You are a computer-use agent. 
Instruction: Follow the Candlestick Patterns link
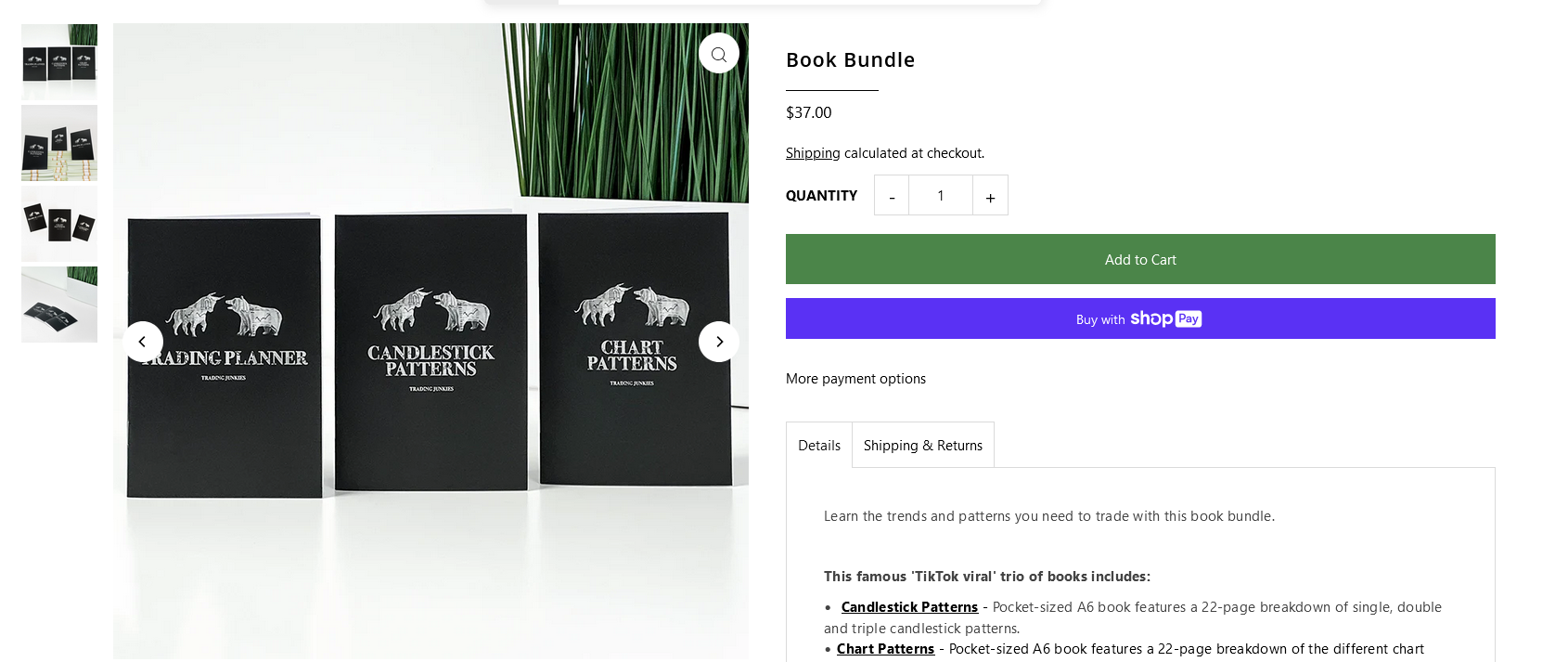(x=909, y=607)
